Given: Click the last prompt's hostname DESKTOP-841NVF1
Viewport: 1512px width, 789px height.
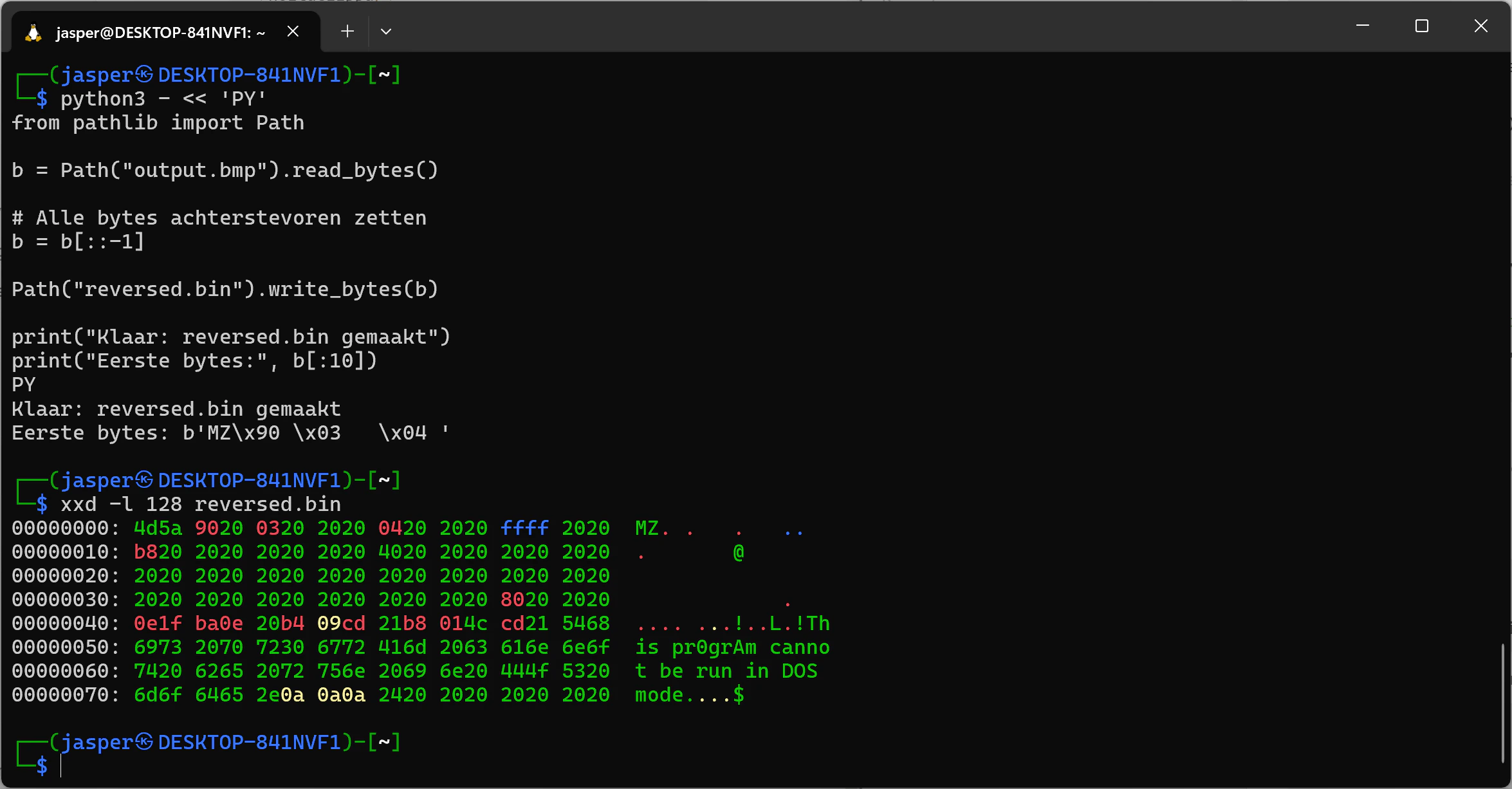Looking at the screenshot, I should coord(250,742).
